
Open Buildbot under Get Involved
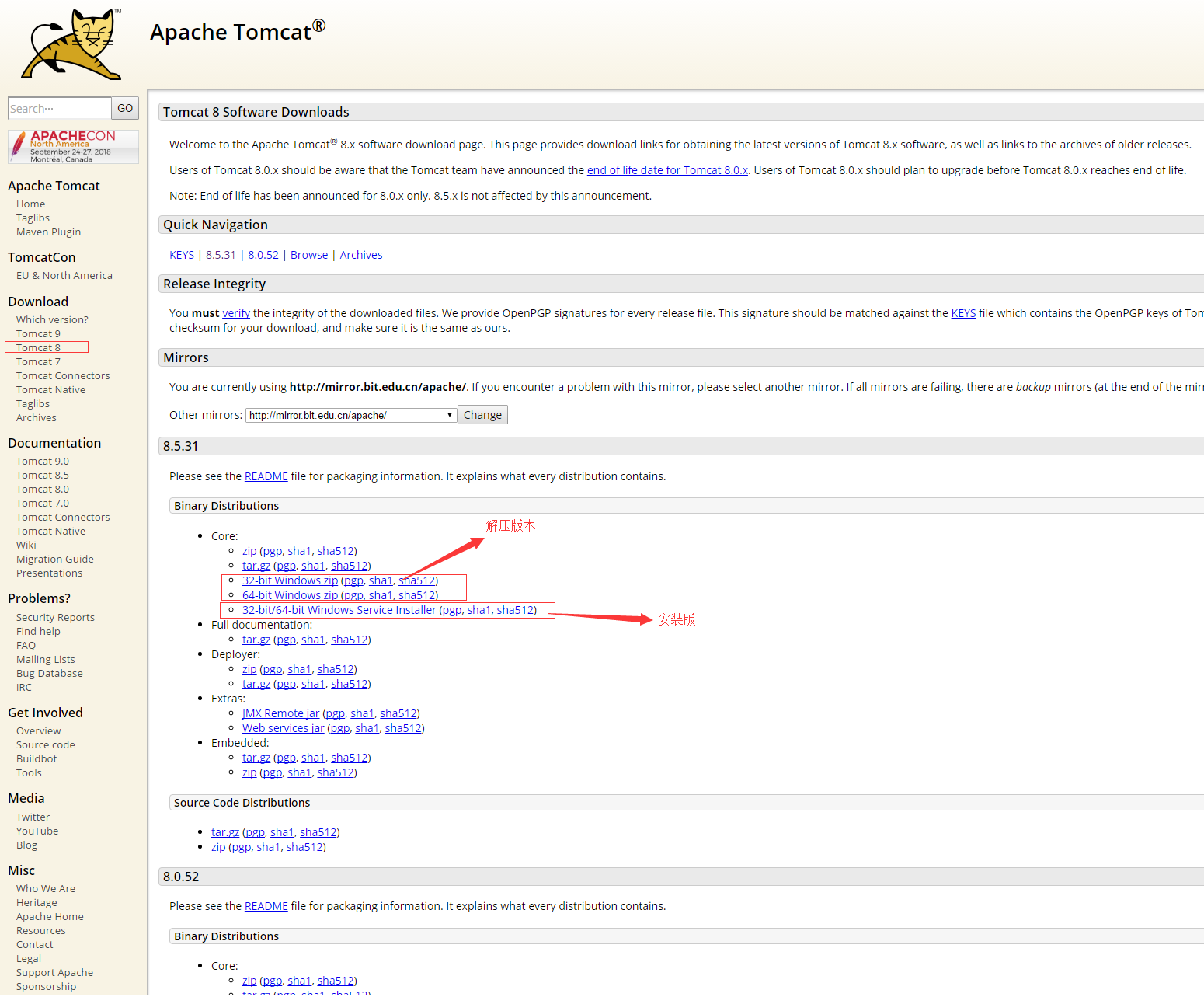pos(37,759)
